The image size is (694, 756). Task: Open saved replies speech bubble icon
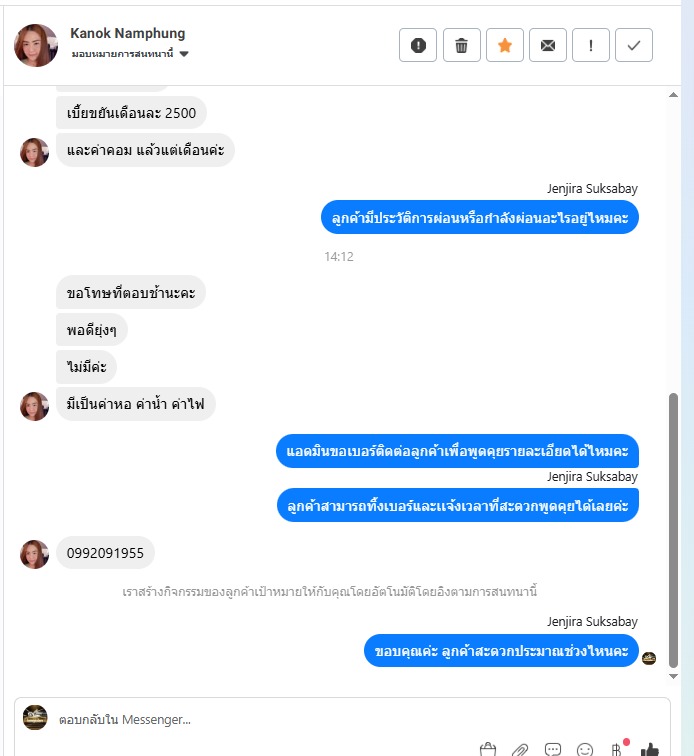pos(553,749)
